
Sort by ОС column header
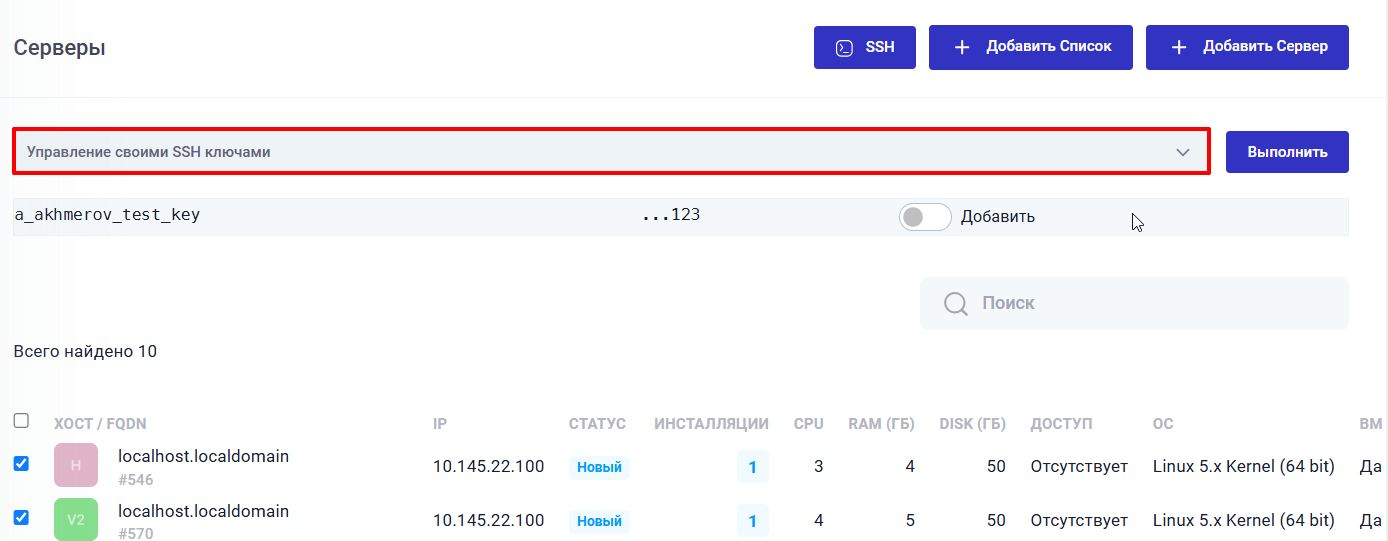1163,424
